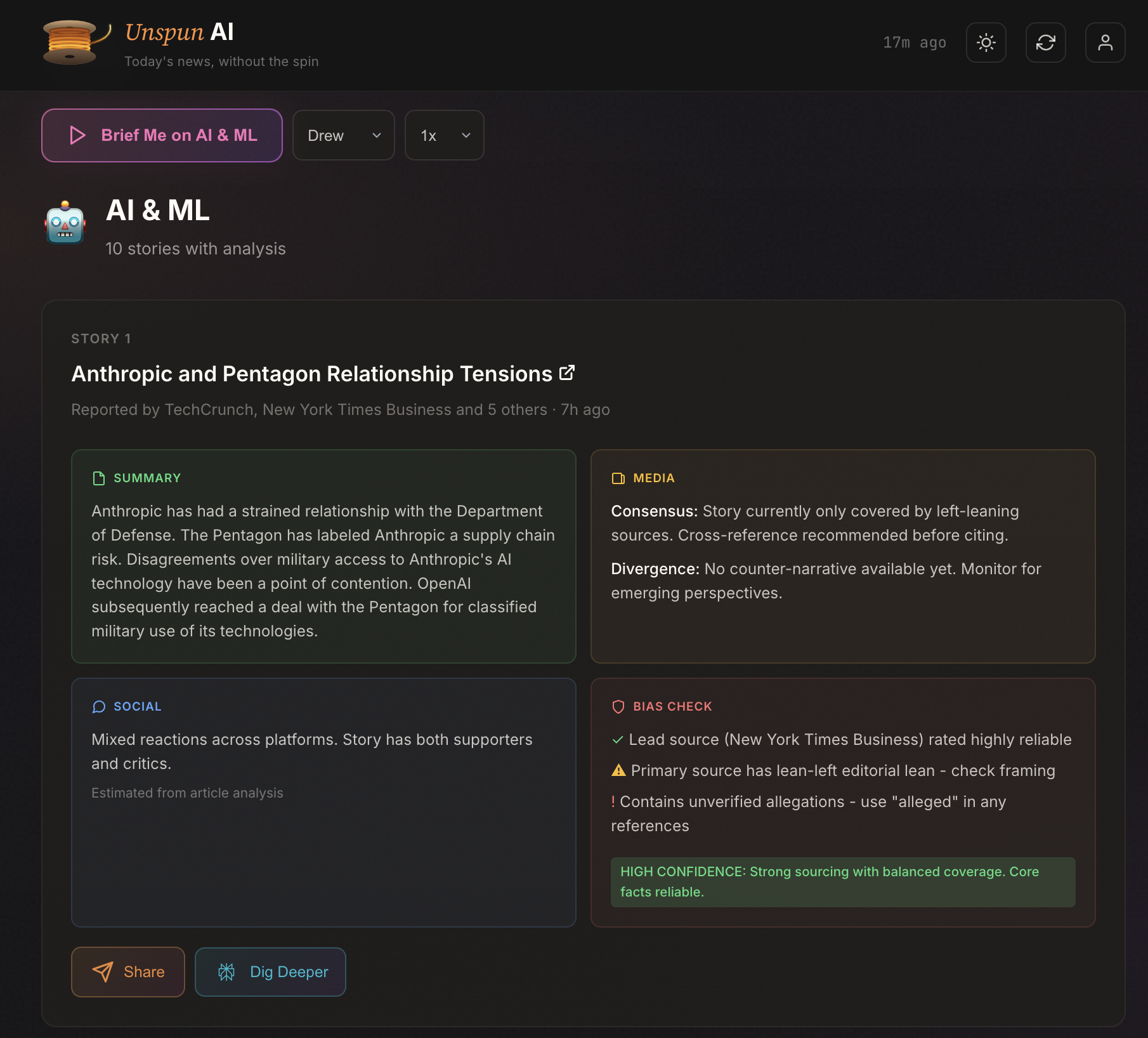Image resolution: width=1148 pixels, height=1038 pixels.
Task: Click the Summary paragraph about Anthropic
Action: tap(323, 571)
